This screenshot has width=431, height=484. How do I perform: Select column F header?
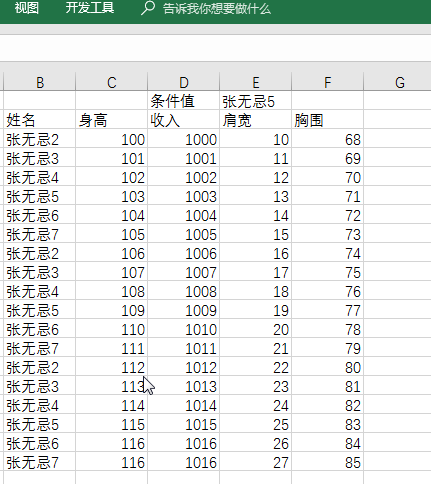point(328,82)
